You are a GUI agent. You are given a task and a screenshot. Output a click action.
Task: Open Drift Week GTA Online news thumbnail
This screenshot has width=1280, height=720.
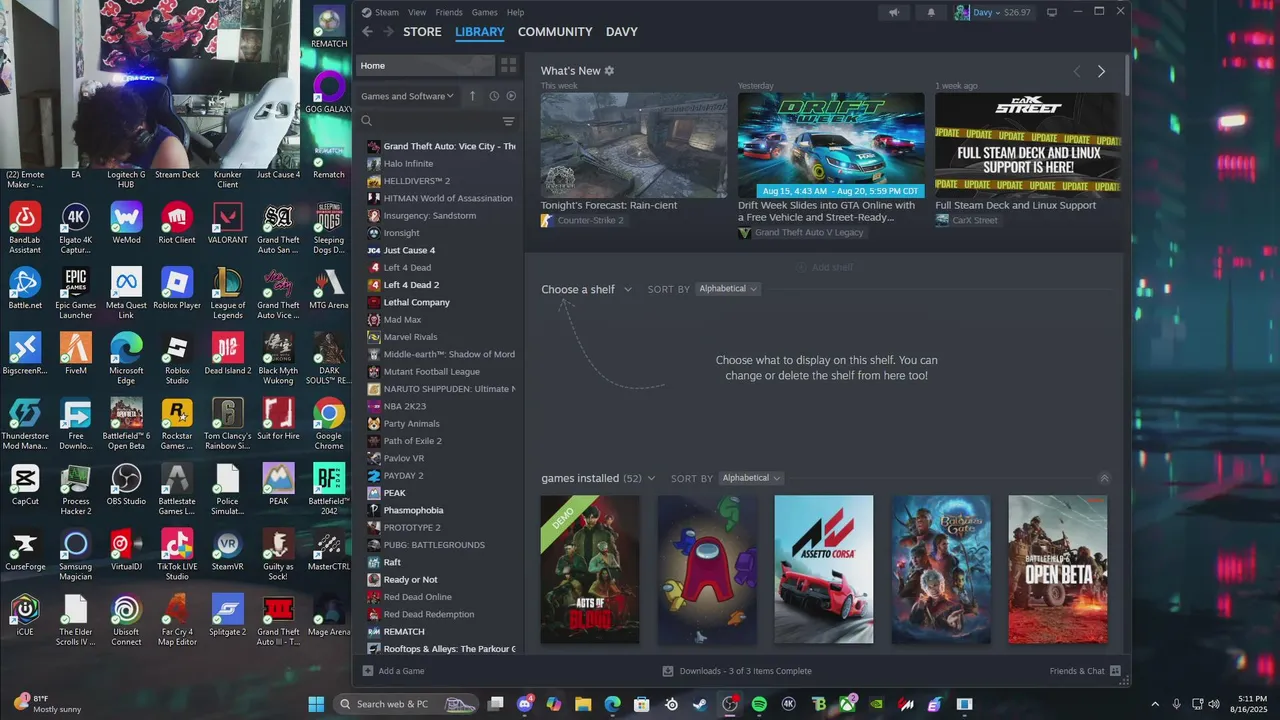pos(831,145)
